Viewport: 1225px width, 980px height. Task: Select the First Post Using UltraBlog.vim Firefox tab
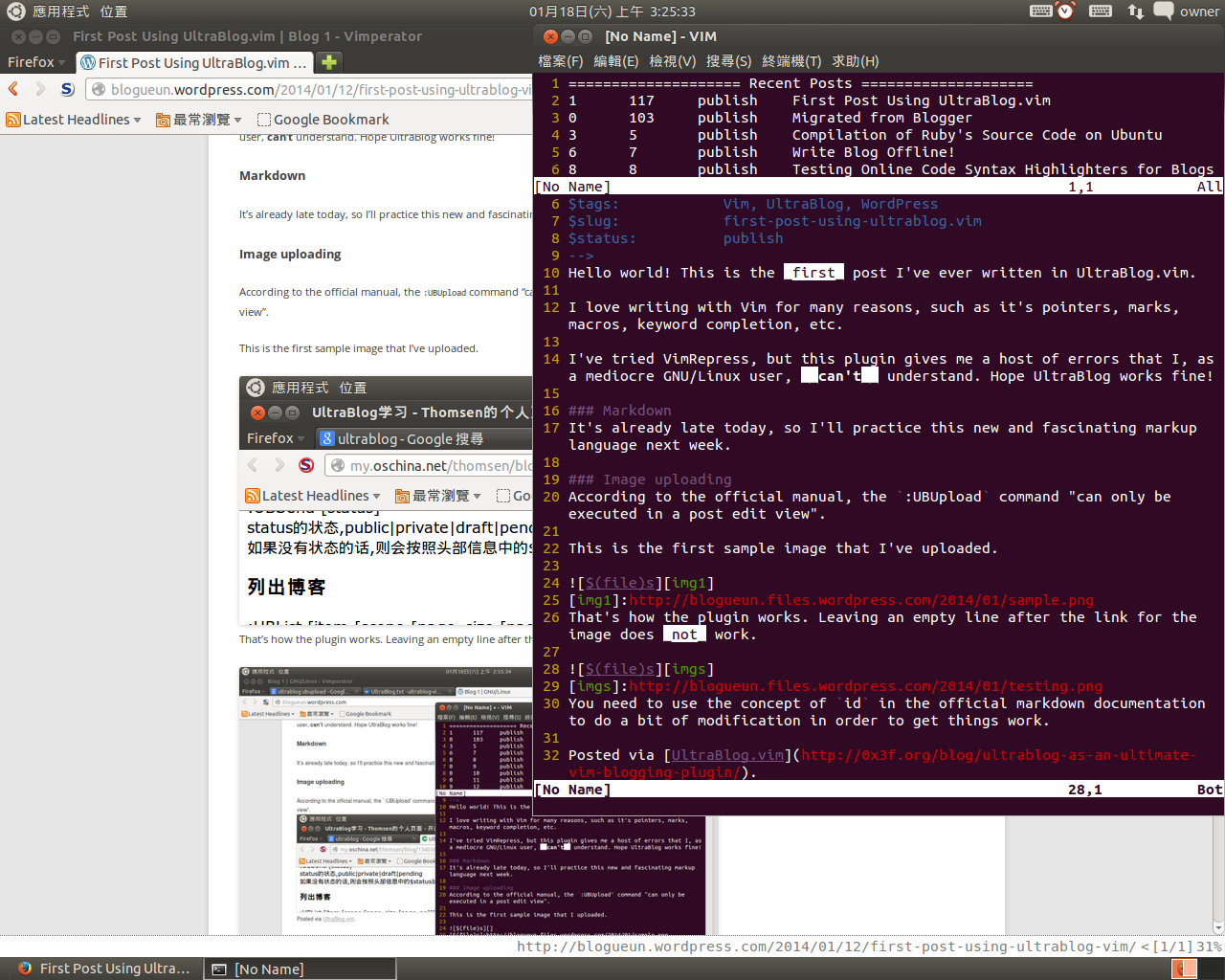click(194, 62)
